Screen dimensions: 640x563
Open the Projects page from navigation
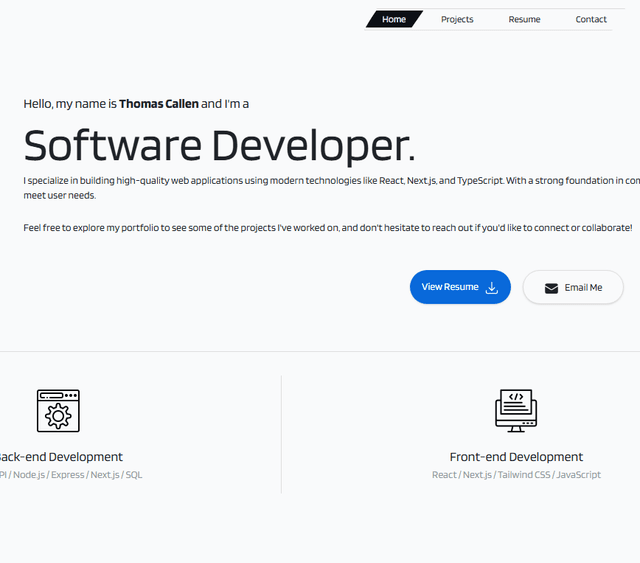457,19
